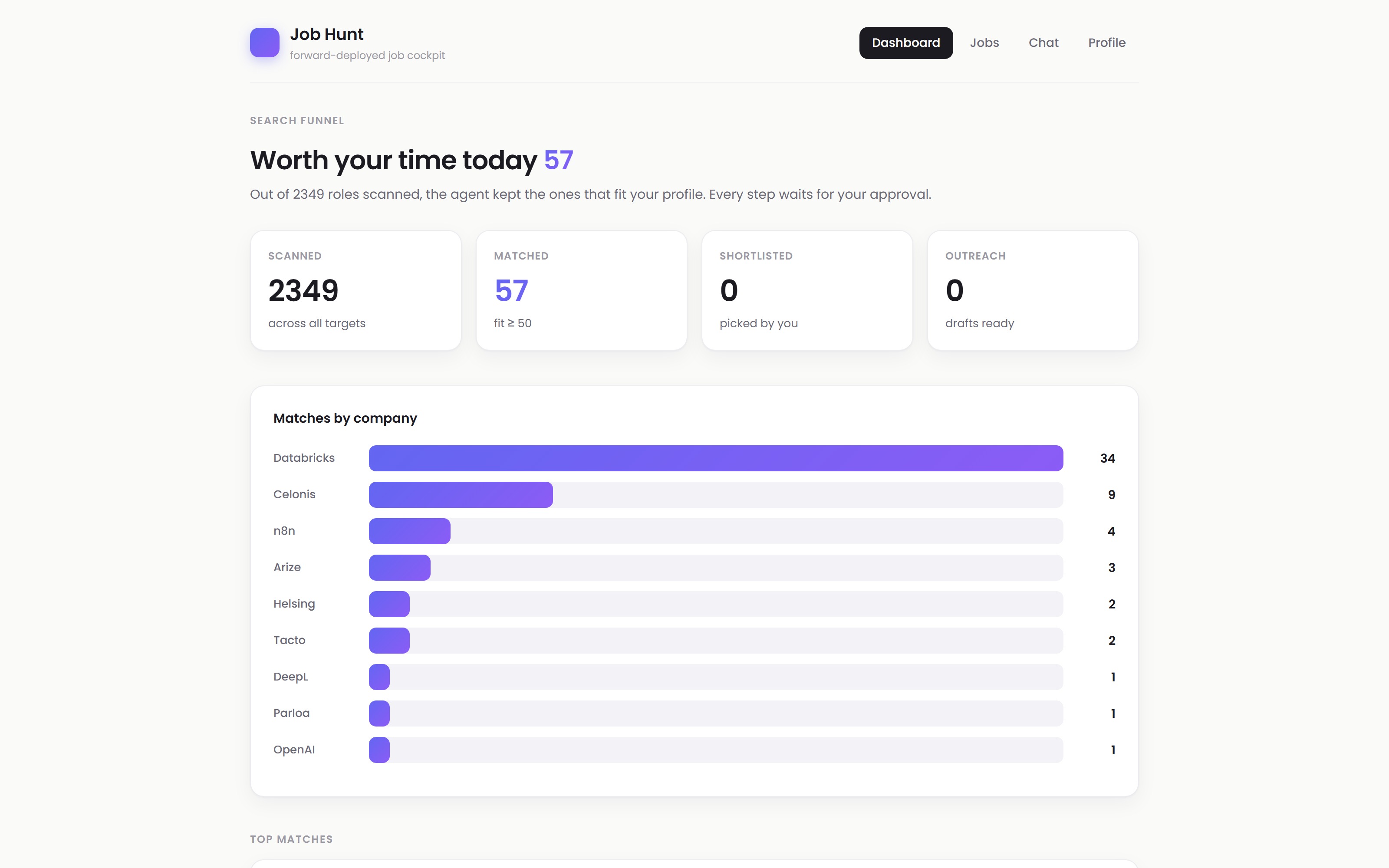Go to the Profile tab

pyautogui.click(x=1106, y=43)
